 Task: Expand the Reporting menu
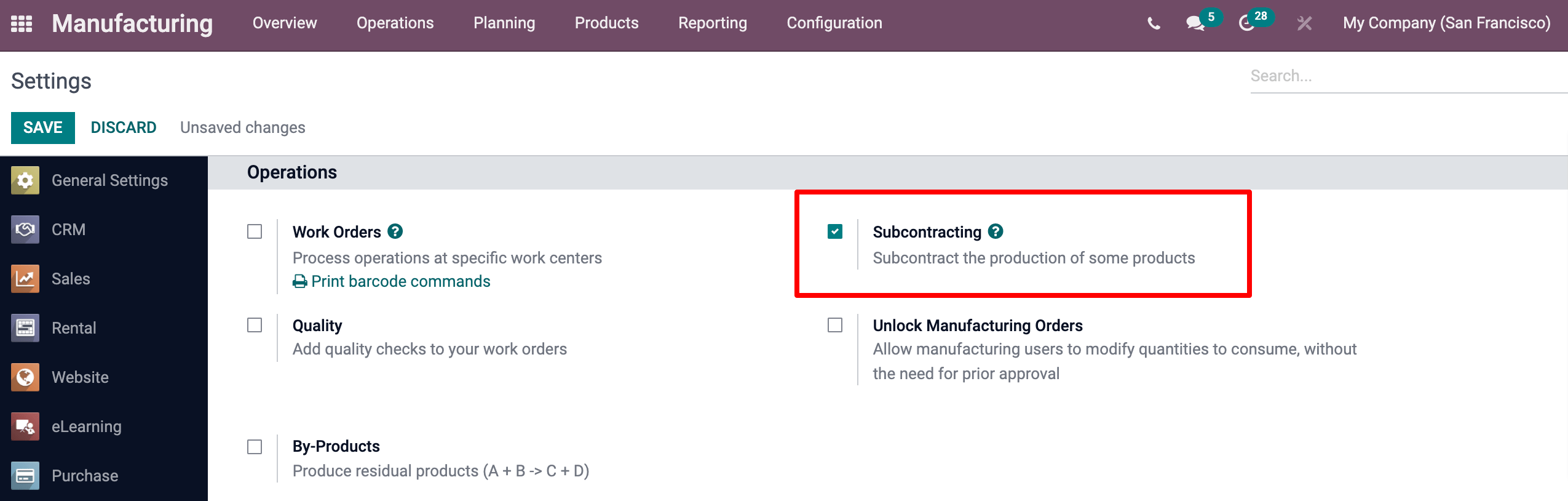click(x=712, y=23)
